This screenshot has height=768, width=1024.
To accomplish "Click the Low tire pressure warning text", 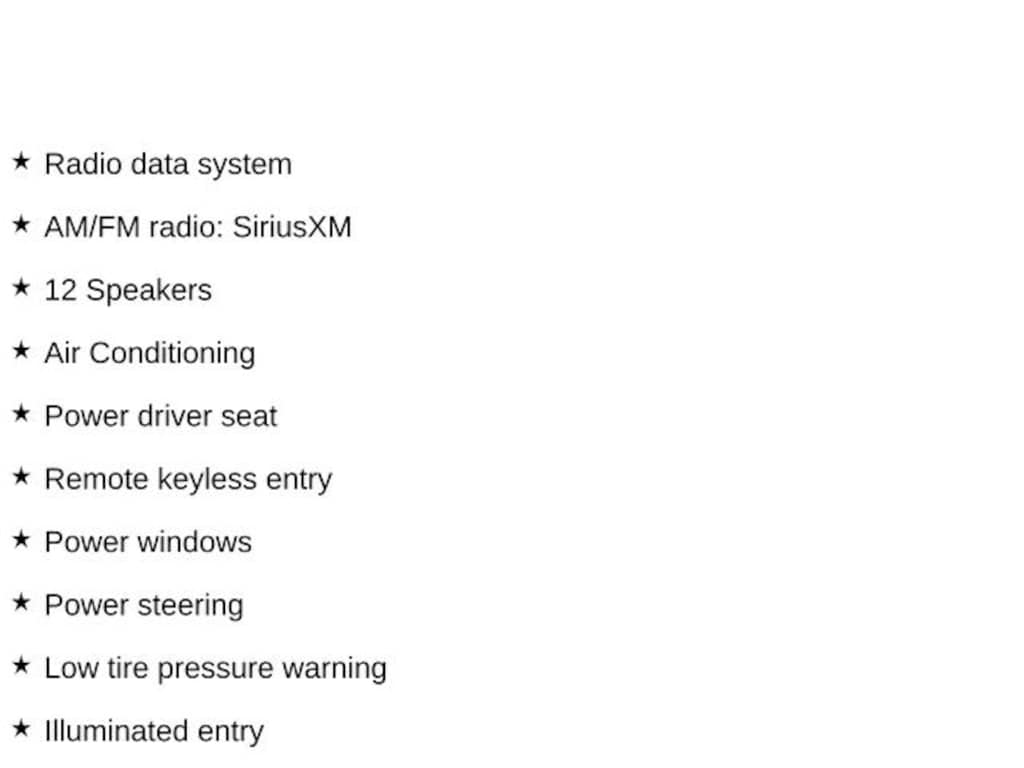I will coord(215,668).
